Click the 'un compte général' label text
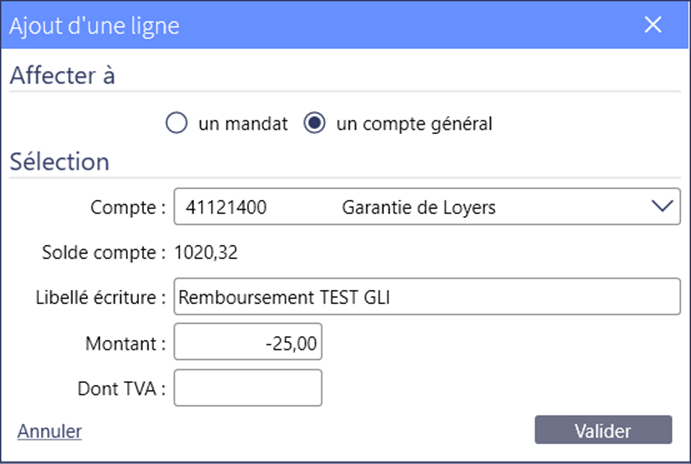Viewport: 691px width, 464px height. (x=414, y=124)
